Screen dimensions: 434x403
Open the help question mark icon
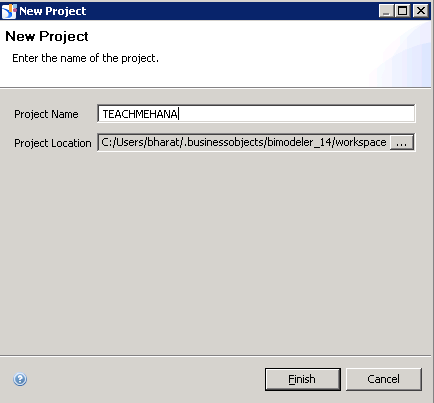point(20,379)
